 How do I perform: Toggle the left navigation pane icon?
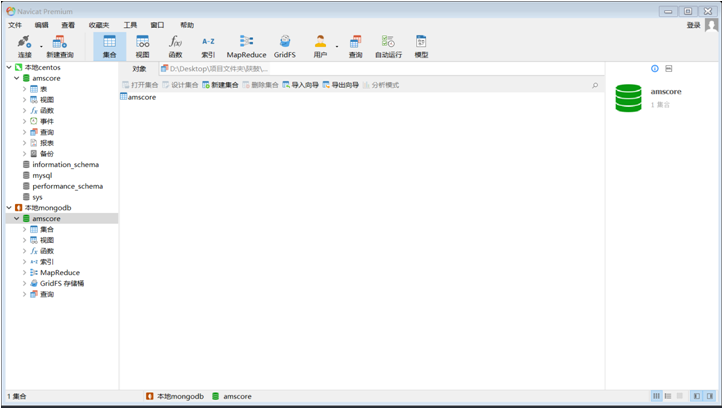697,396
